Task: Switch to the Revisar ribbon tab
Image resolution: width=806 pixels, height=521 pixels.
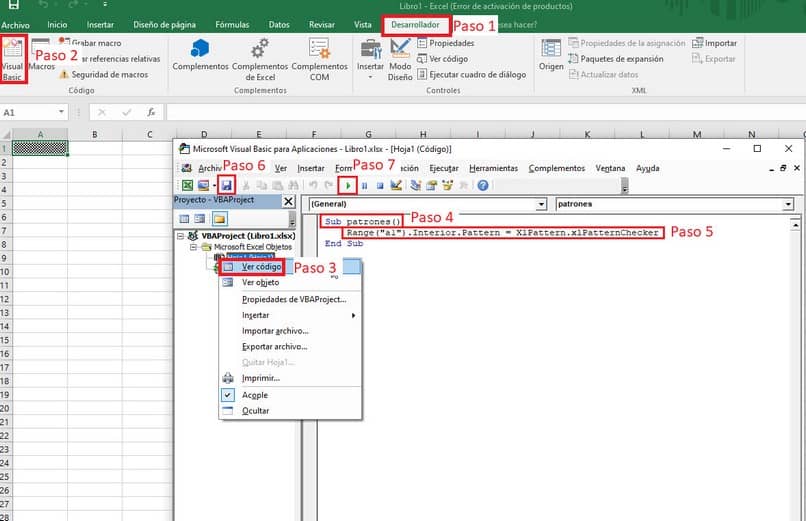Action: [321, 25]
